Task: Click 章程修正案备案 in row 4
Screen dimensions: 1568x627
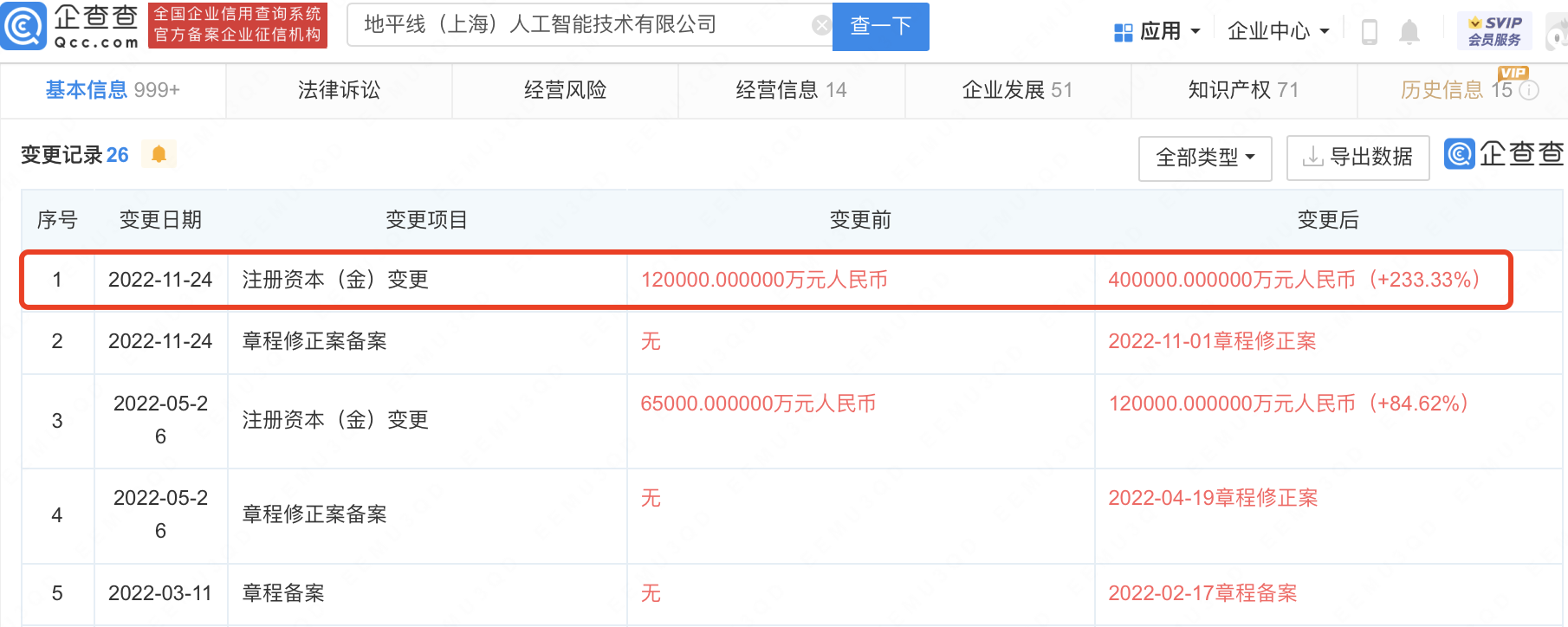Action: 314,514
